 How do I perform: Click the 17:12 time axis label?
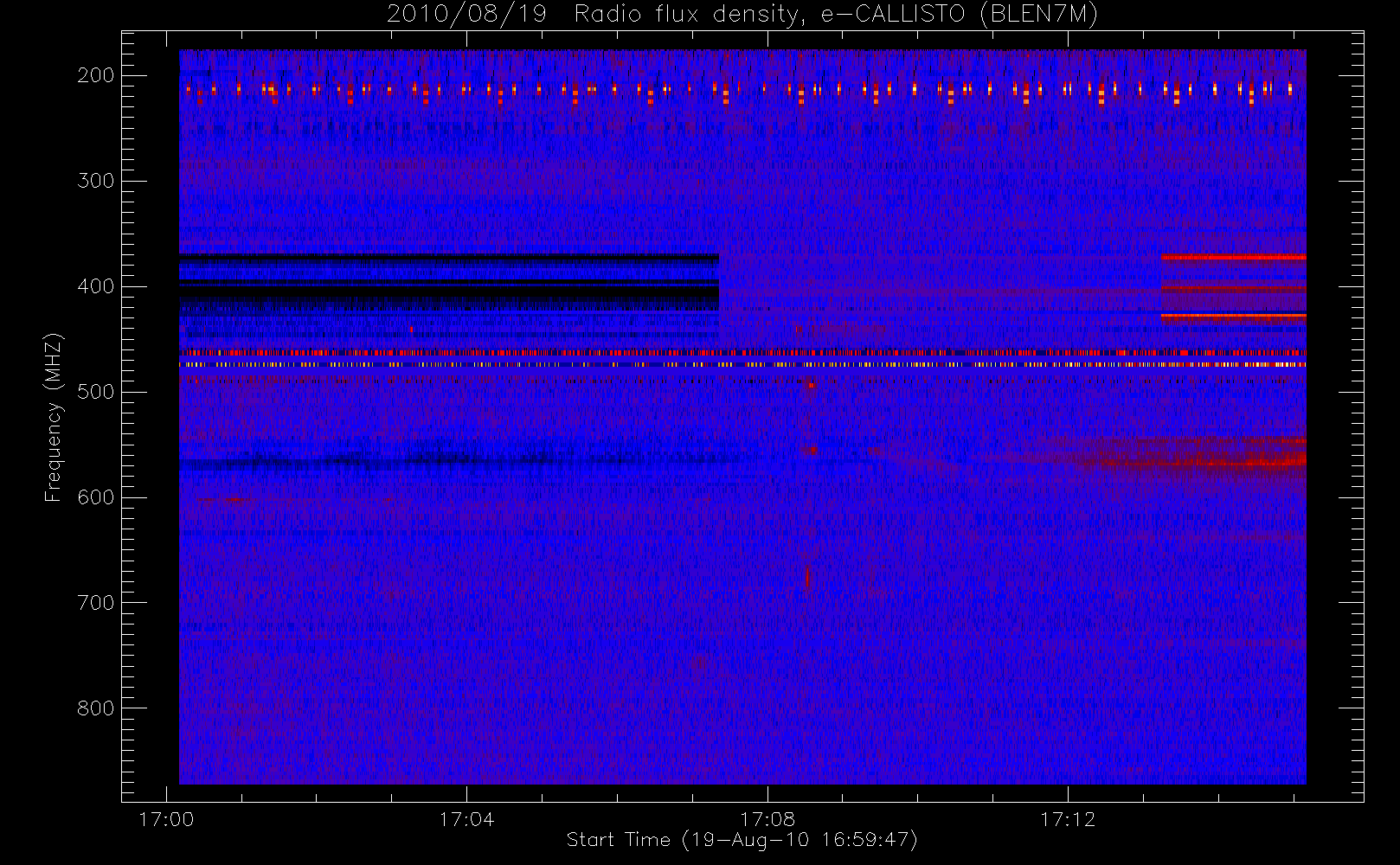click(x=1067, y=818)
